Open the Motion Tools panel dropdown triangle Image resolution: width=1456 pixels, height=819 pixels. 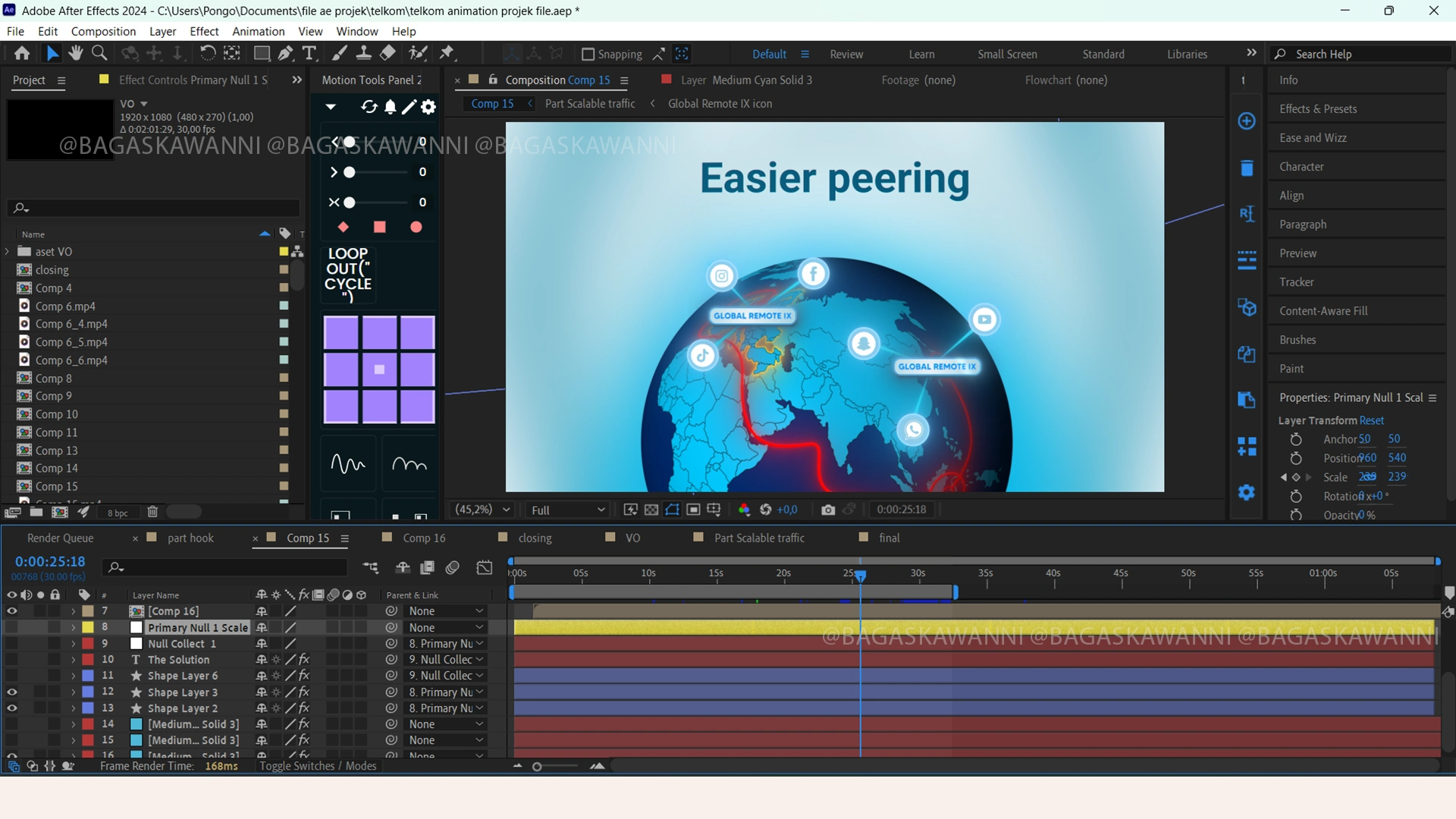tap(331, 107)
